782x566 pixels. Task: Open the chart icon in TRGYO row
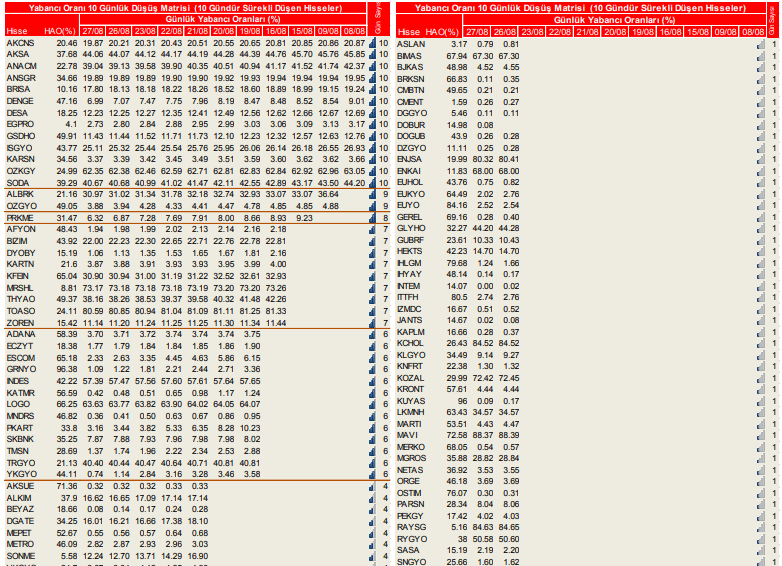pyautogui.click(x=372, y=463)
